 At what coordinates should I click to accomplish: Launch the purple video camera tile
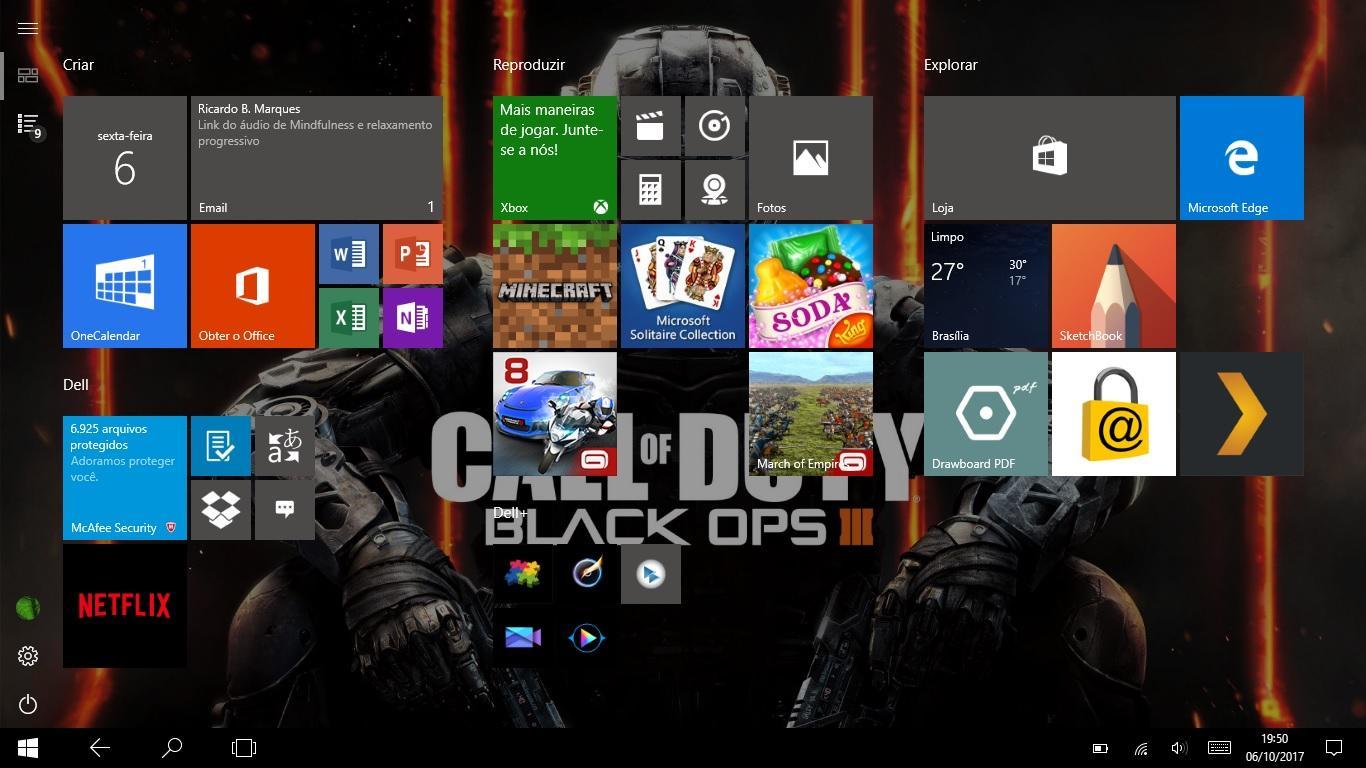(523, 638)
